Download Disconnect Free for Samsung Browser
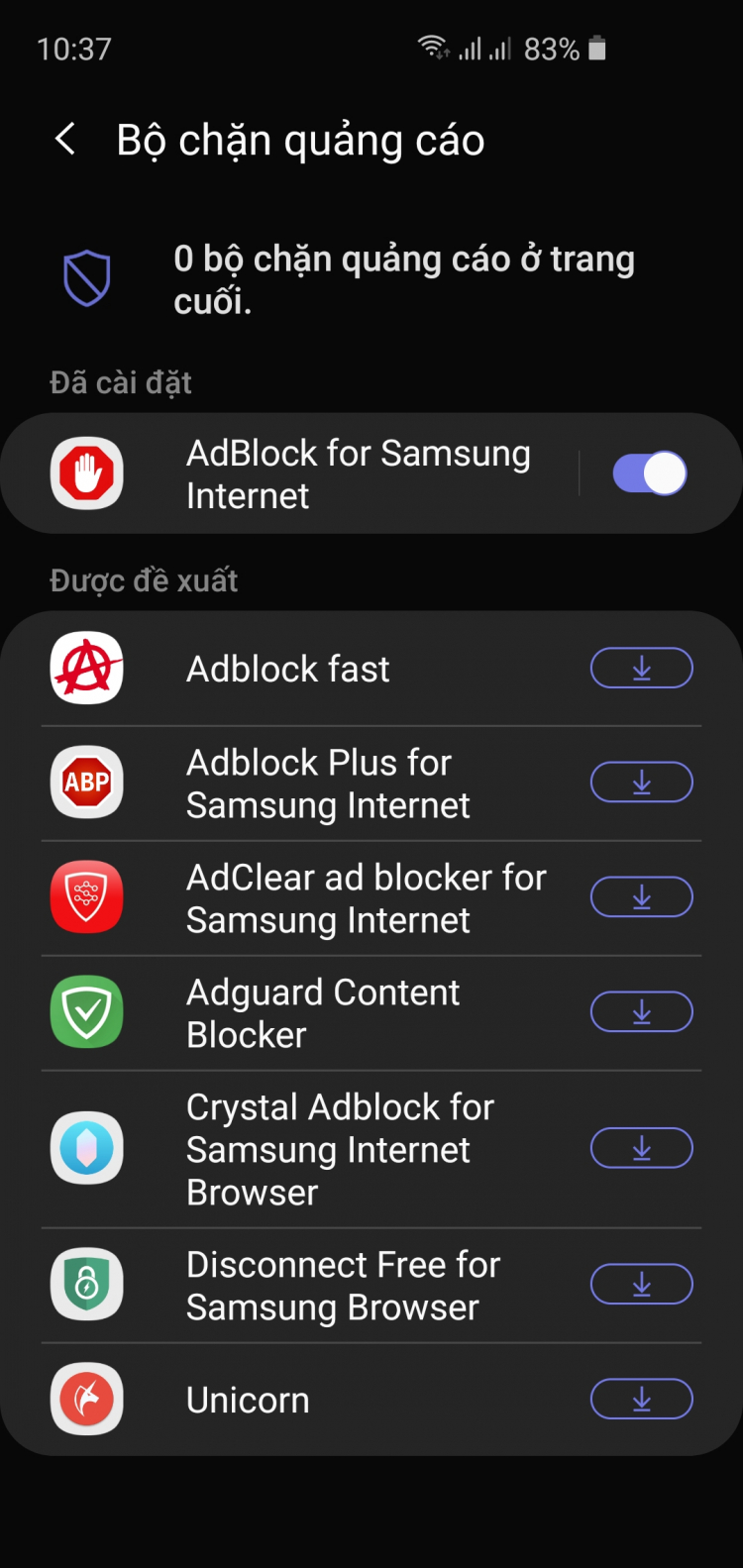 click(x=642, y=1285)
